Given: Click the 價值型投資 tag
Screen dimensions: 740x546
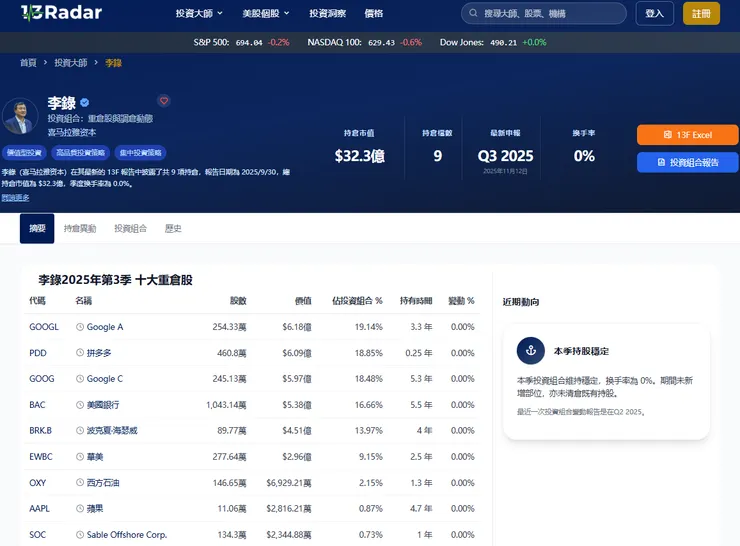Looking at the screenshot, I should click(24, 153).
